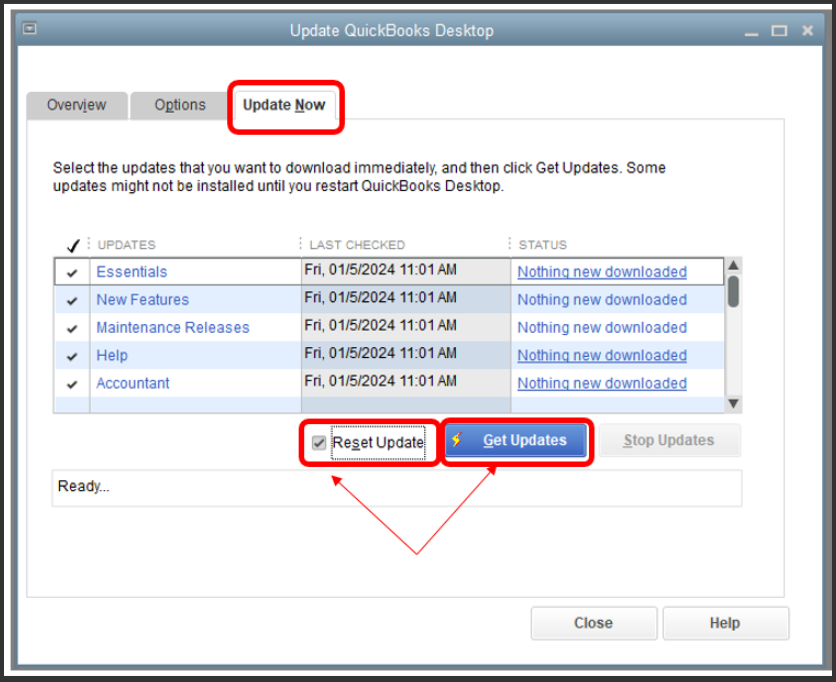Toggle the Help update checkmark
The width and height of the screenshot is (836, 682).
click(x=72, y=356)
